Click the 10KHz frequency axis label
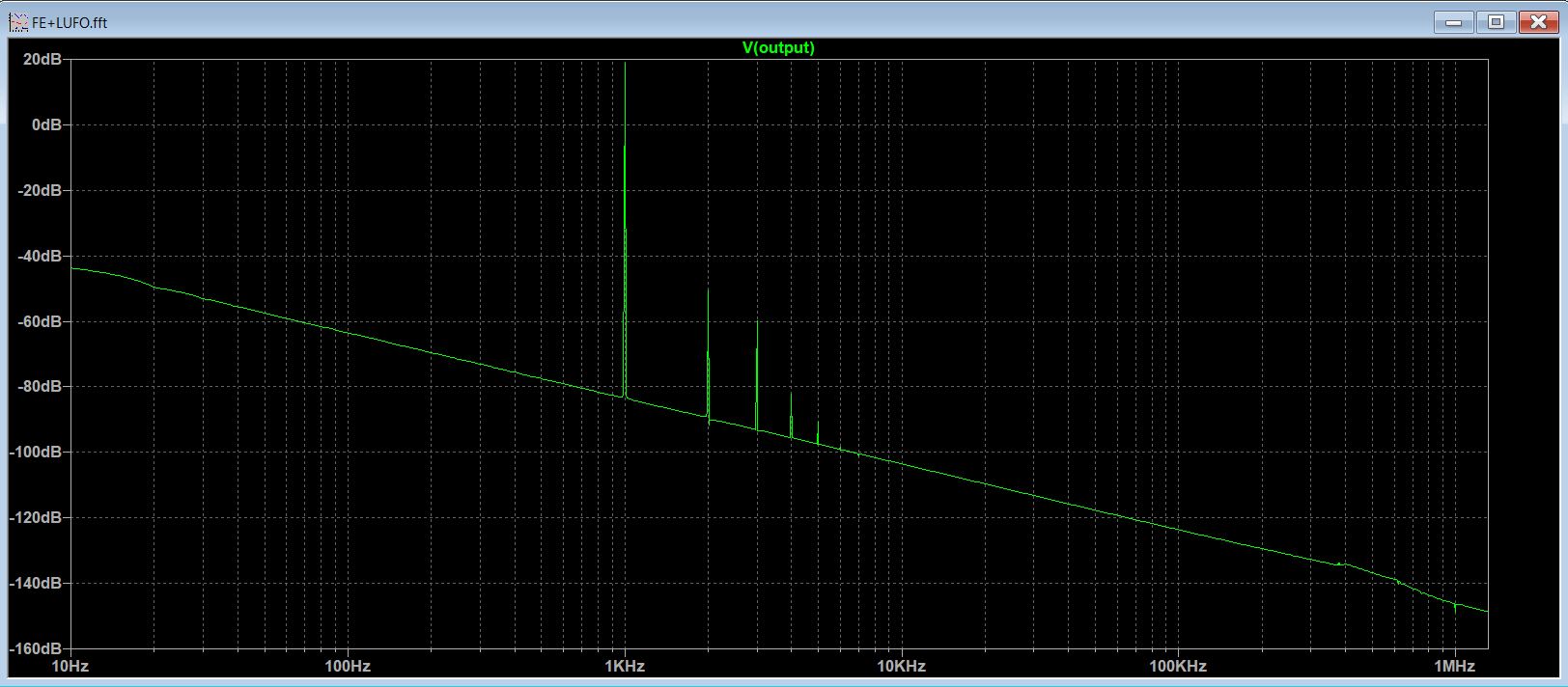 (902, 666)
